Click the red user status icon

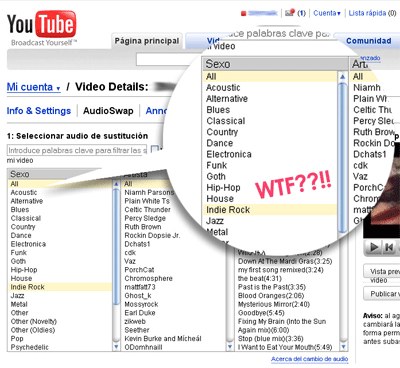coord(243,13)
